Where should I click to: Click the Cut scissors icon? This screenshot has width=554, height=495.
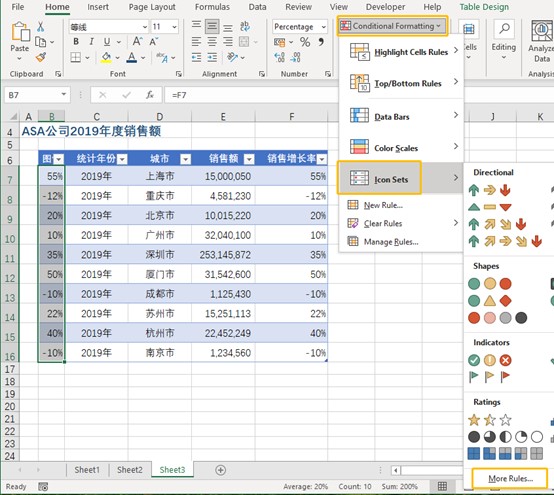(40, 27)
